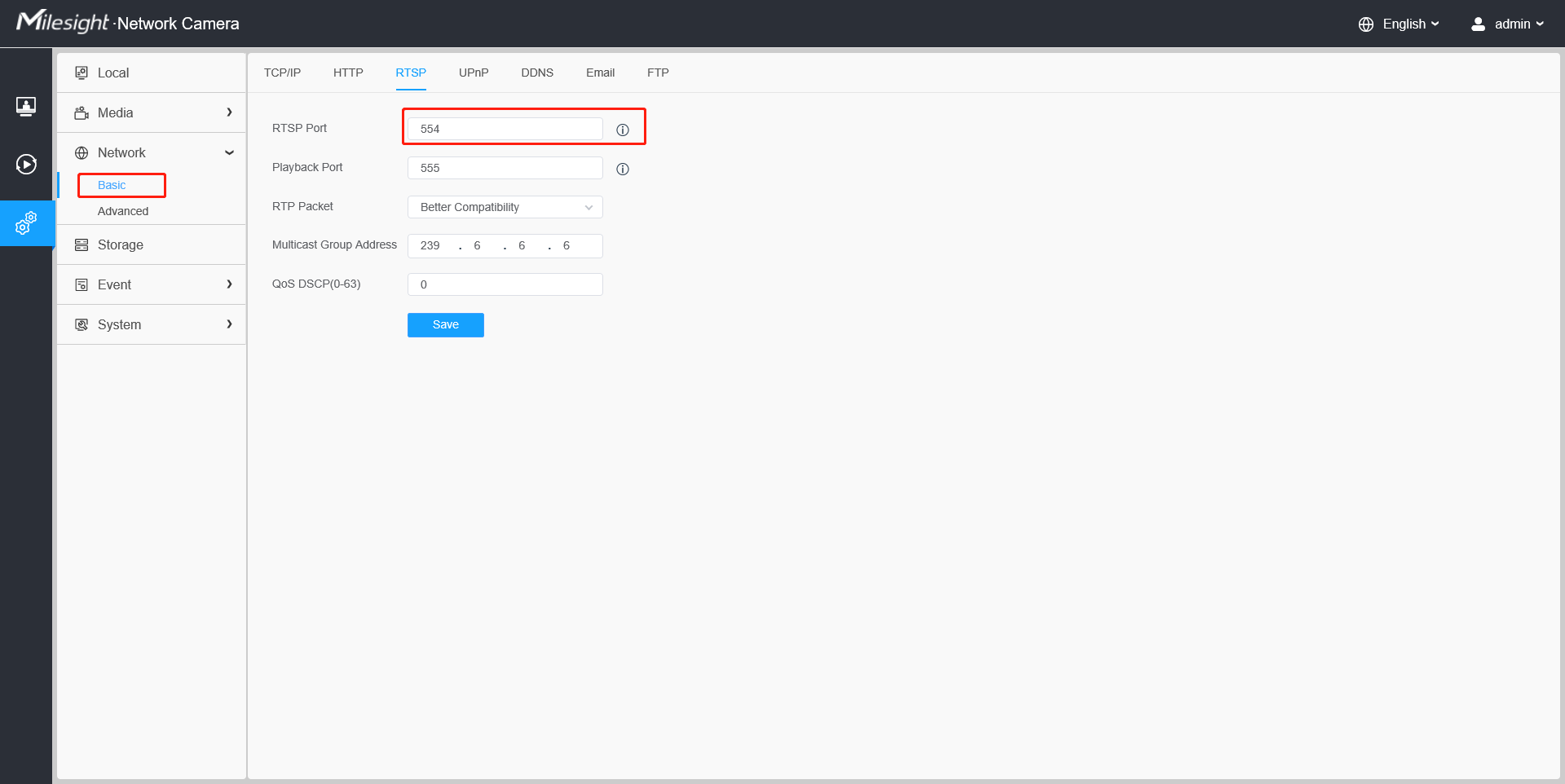The width and height of the screenshot is (1565, 784).
Task: Expand the Event menu chevron
Action: (229, 284)
